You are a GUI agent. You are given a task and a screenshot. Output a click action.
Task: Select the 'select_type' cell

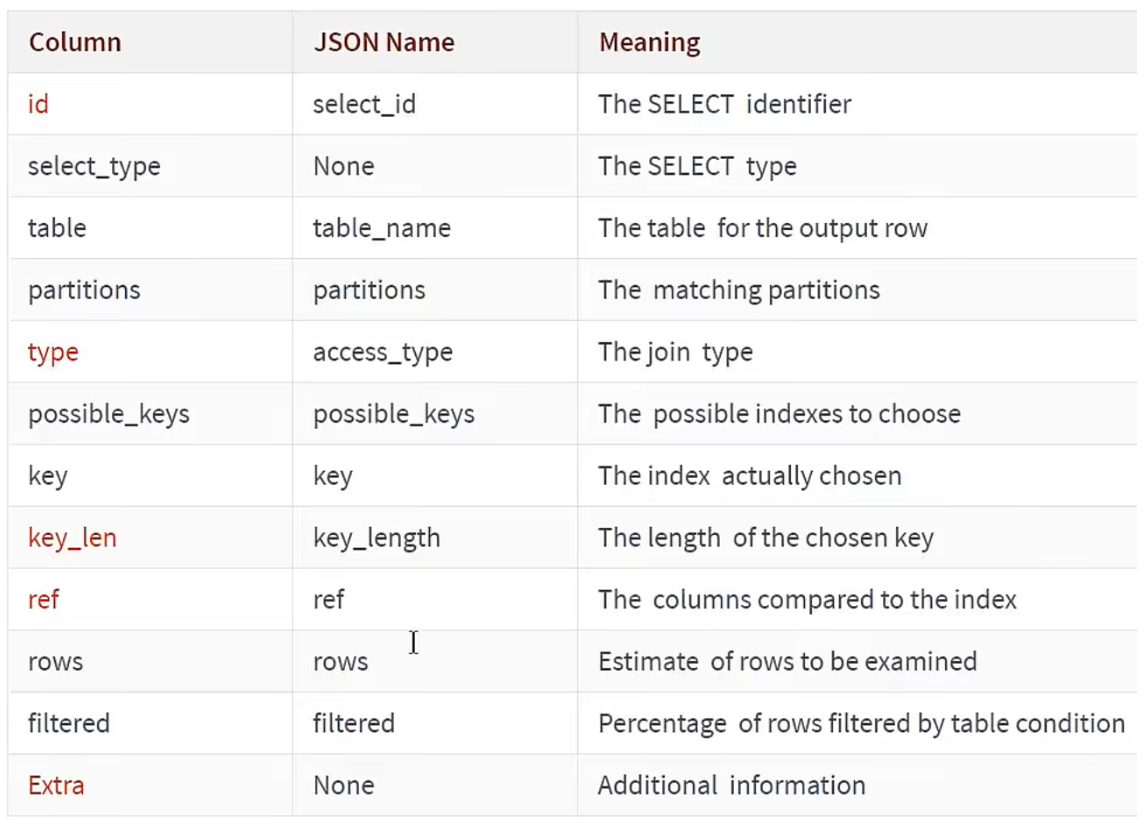pyautogui.click(x=94, y=166)
